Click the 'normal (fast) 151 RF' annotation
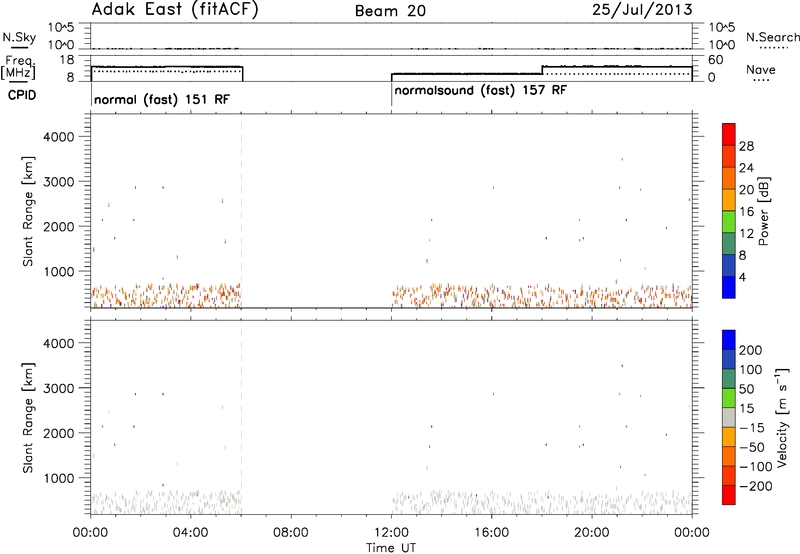The image size is (800, 554). [x=162, y=99]
